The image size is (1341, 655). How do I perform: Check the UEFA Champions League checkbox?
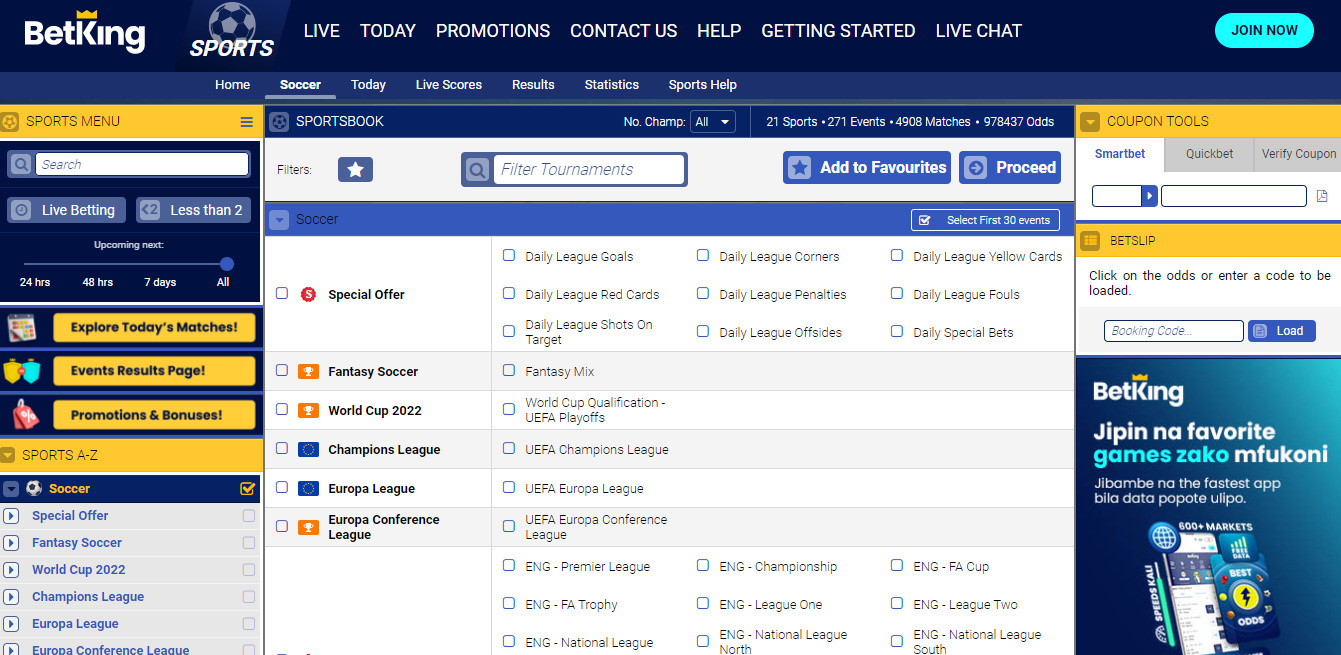point(509,448)
